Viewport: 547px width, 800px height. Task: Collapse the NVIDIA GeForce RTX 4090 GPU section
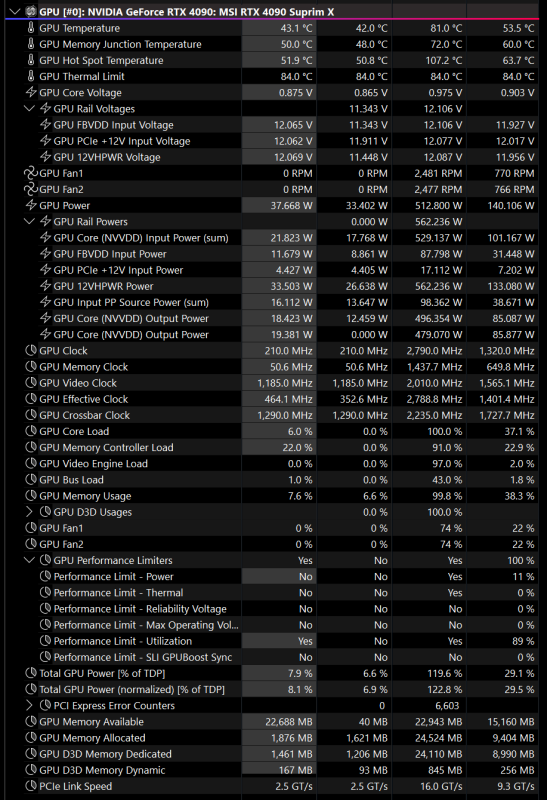(15, 11)
